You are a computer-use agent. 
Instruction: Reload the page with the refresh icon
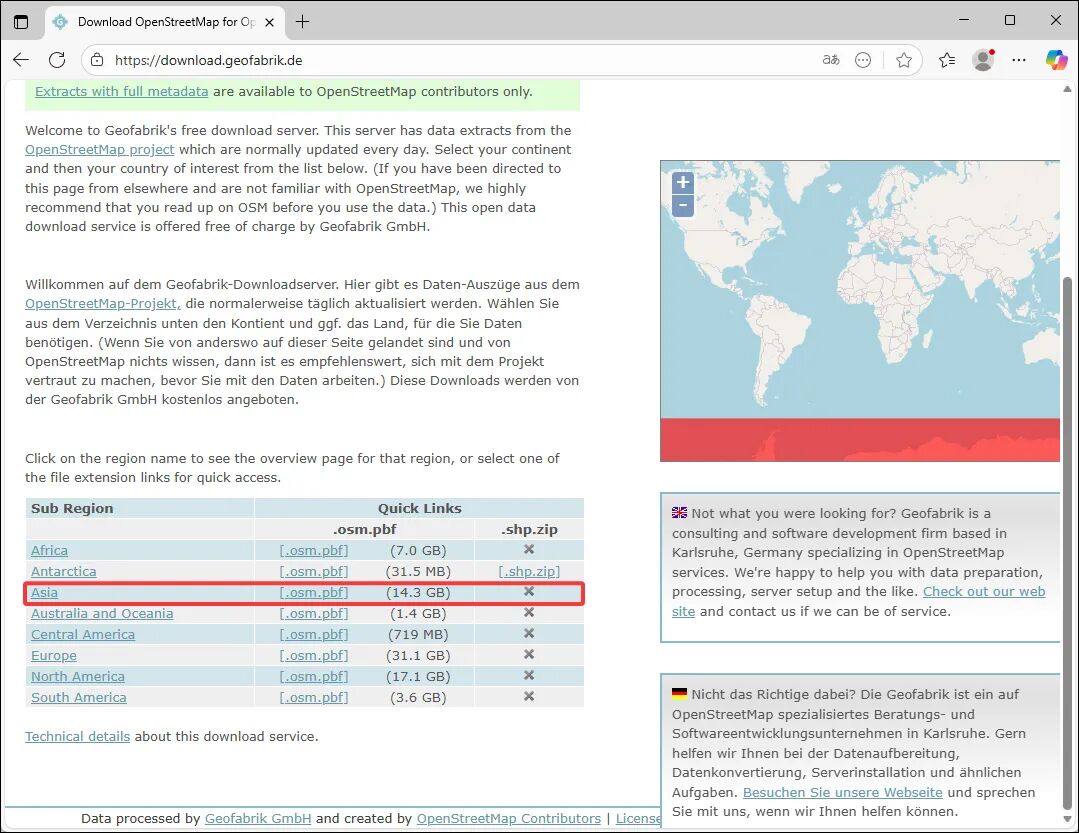57,60
